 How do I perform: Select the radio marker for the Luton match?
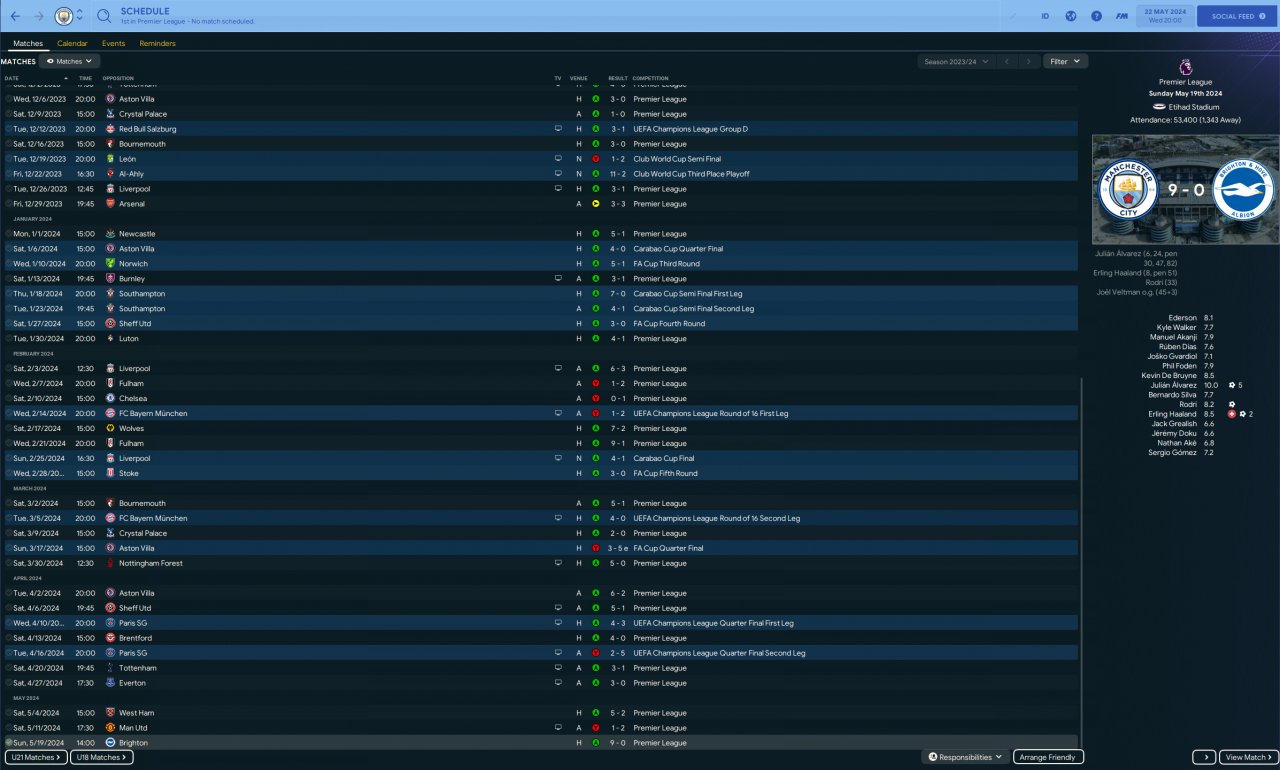tap(9, 339)
